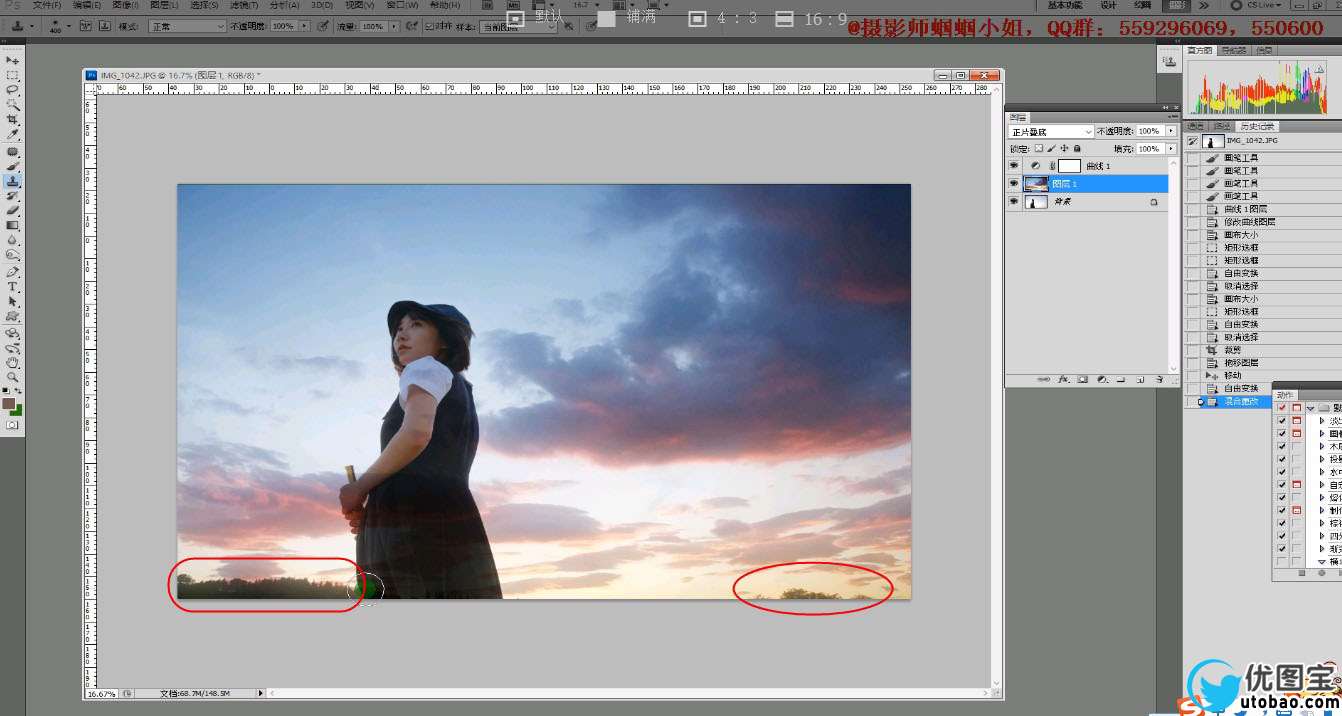The image size is (1342, 716).
Task: Click the 基本功能 workspace button
Action: [x=1064, y=5]
